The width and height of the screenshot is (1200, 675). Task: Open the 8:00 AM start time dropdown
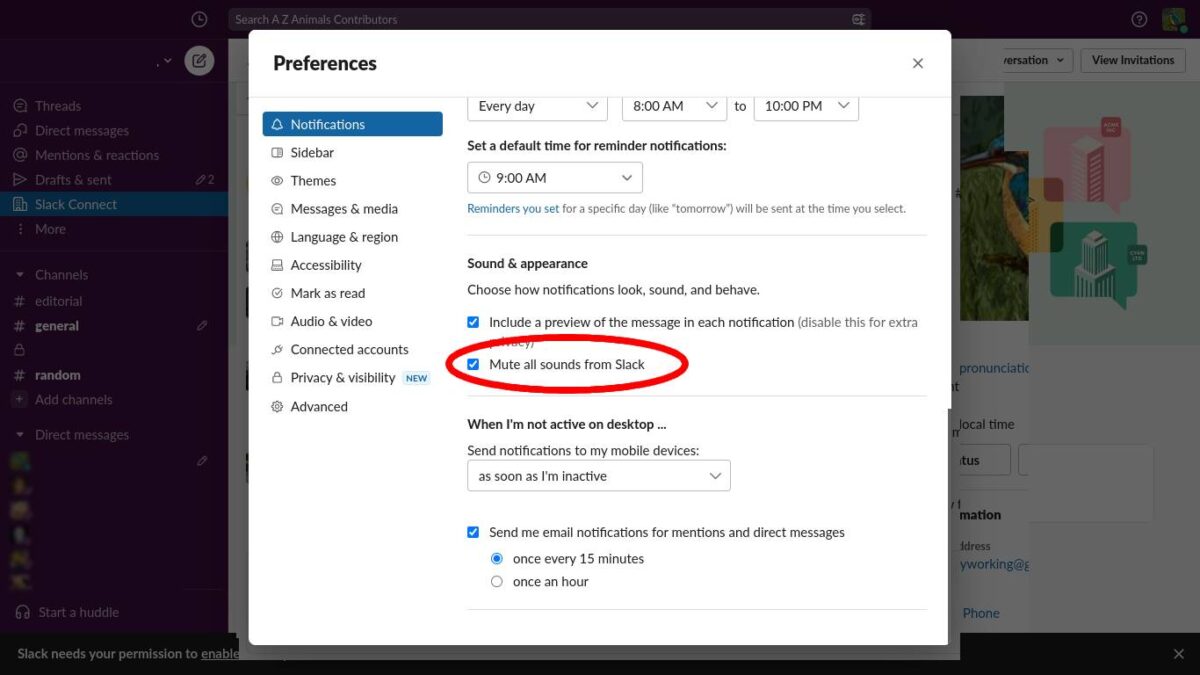point(674,106)
